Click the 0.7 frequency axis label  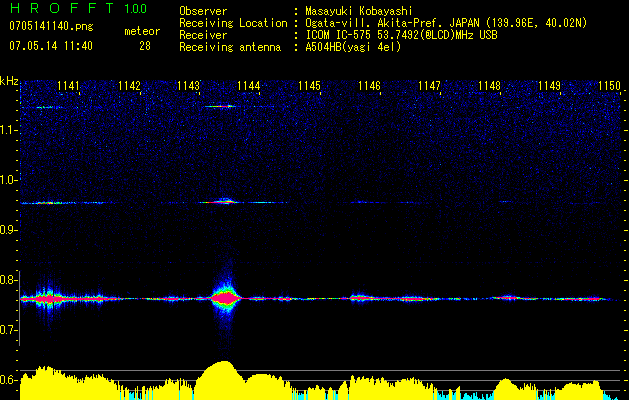pos(9,330)
